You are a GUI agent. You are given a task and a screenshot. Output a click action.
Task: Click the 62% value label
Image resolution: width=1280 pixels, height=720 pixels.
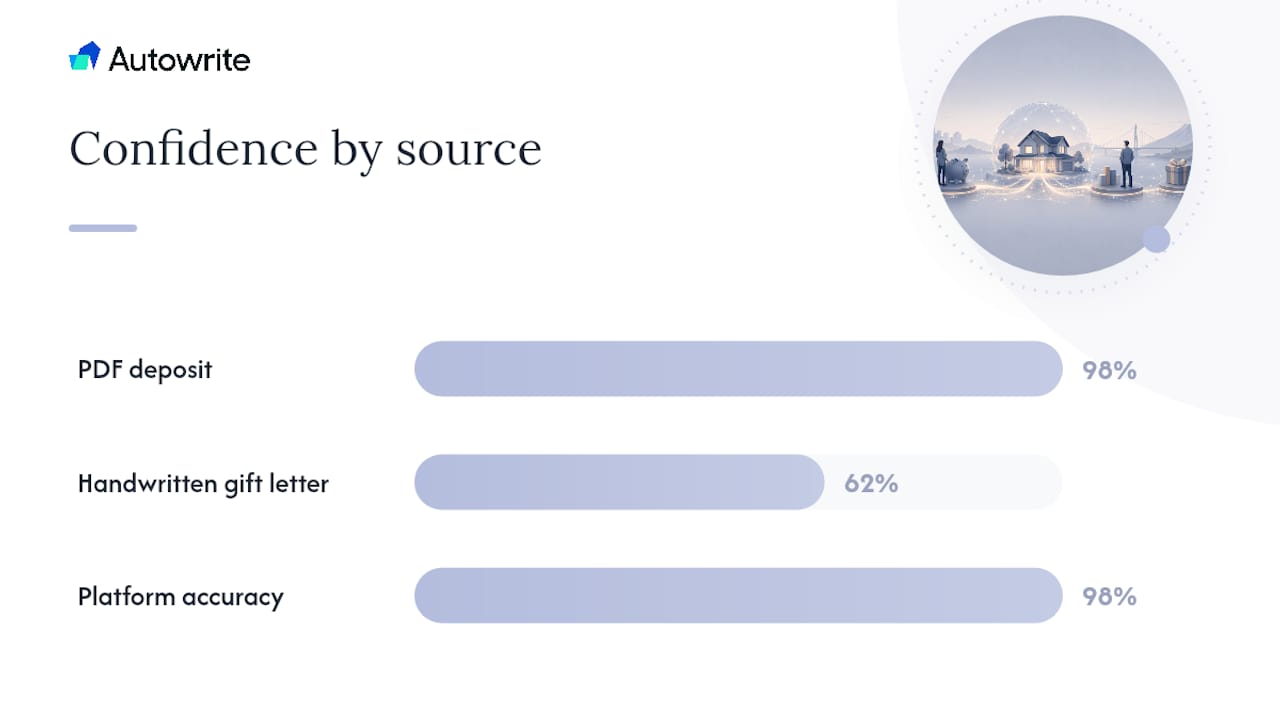coord(871,484)
